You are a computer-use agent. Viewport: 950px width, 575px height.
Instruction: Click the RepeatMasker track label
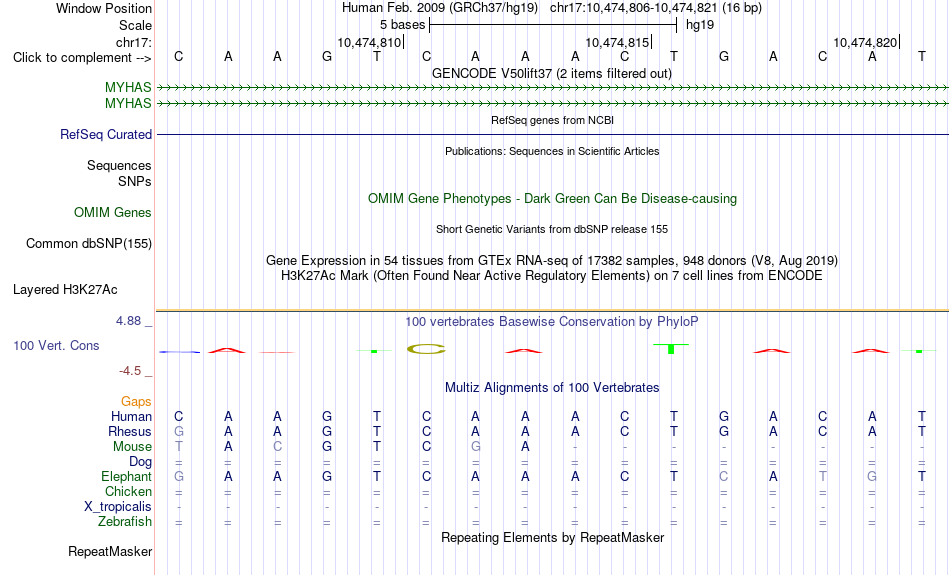110,551
